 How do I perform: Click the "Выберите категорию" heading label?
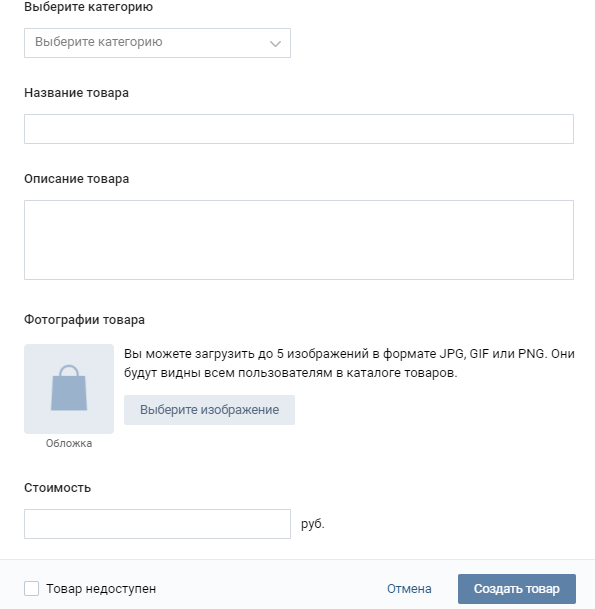click(x=89, y=7)
